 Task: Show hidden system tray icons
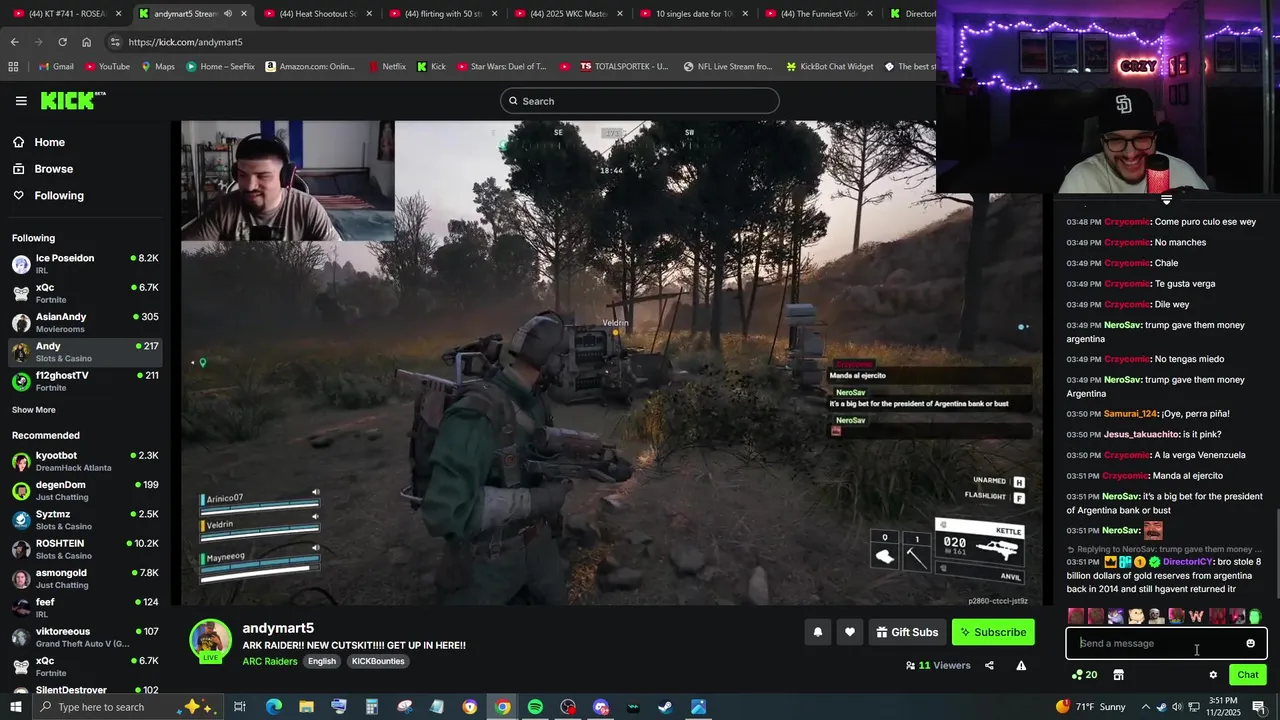point(1146,707)
